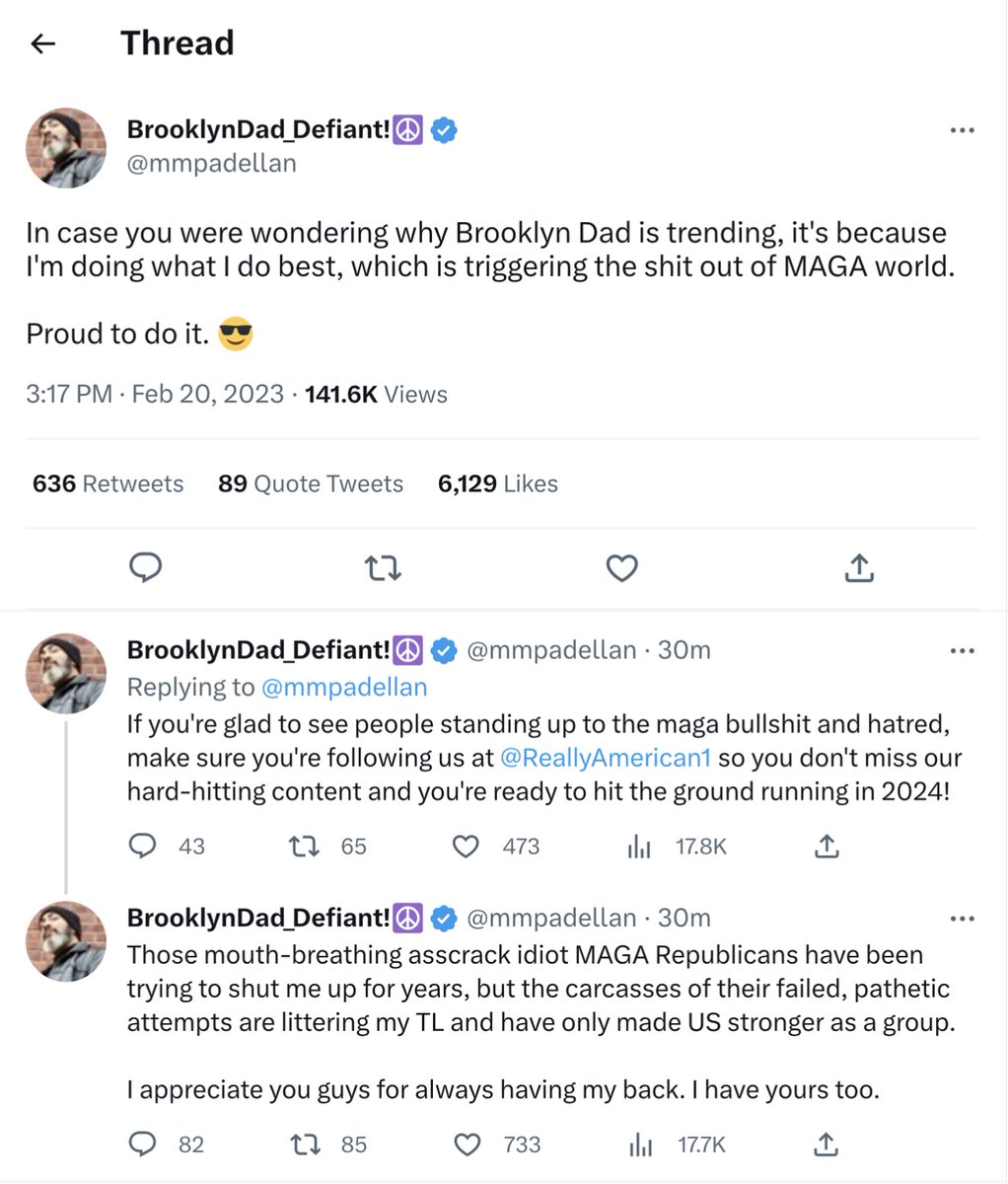This screenshot has height=1184, width=1008.
Task: View analytics showing 17.8K views
Action: point(641,846)
